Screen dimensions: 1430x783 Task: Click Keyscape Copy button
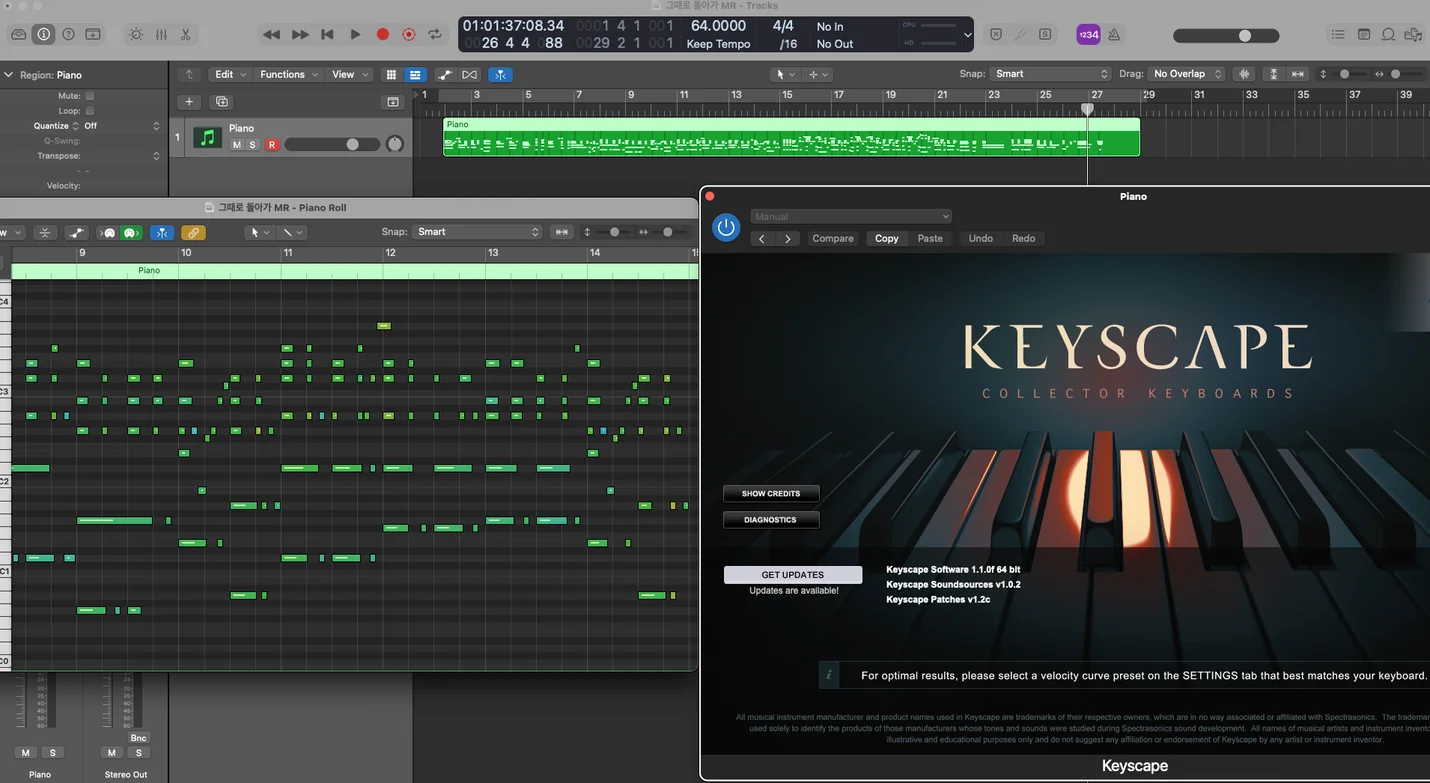(887, 238)
